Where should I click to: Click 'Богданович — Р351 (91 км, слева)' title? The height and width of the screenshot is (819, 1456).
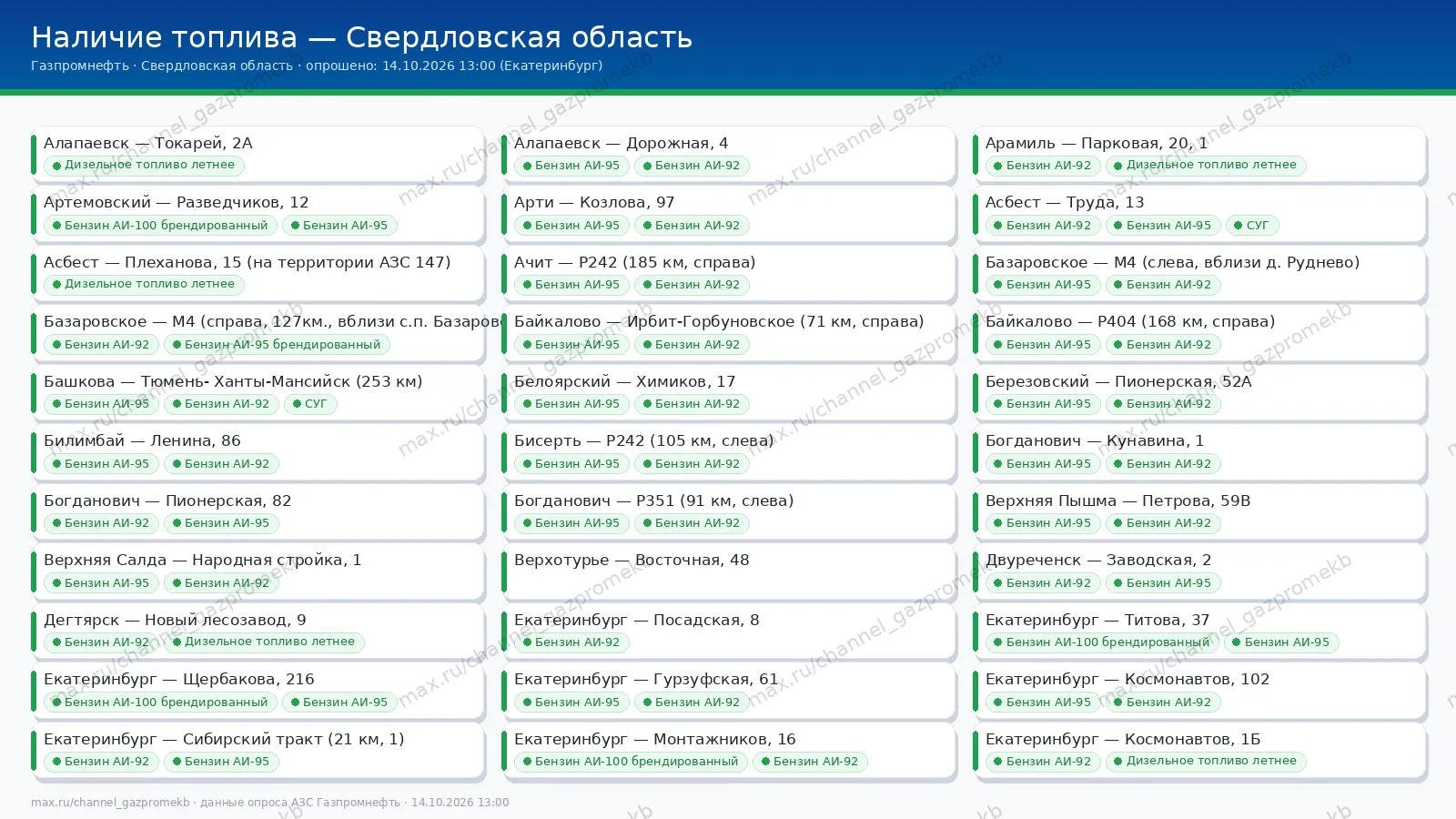coord(653,500)
